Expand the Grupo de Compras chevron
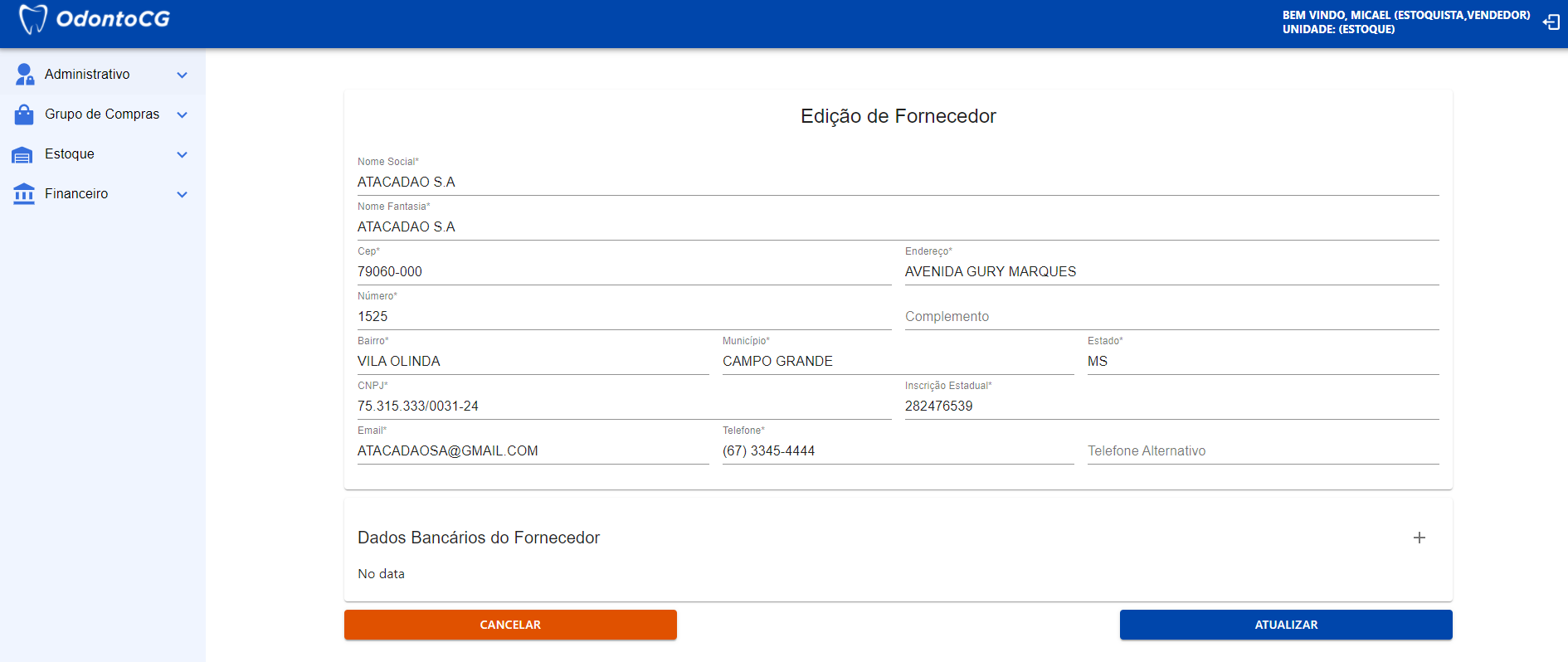 click(183, 115)
